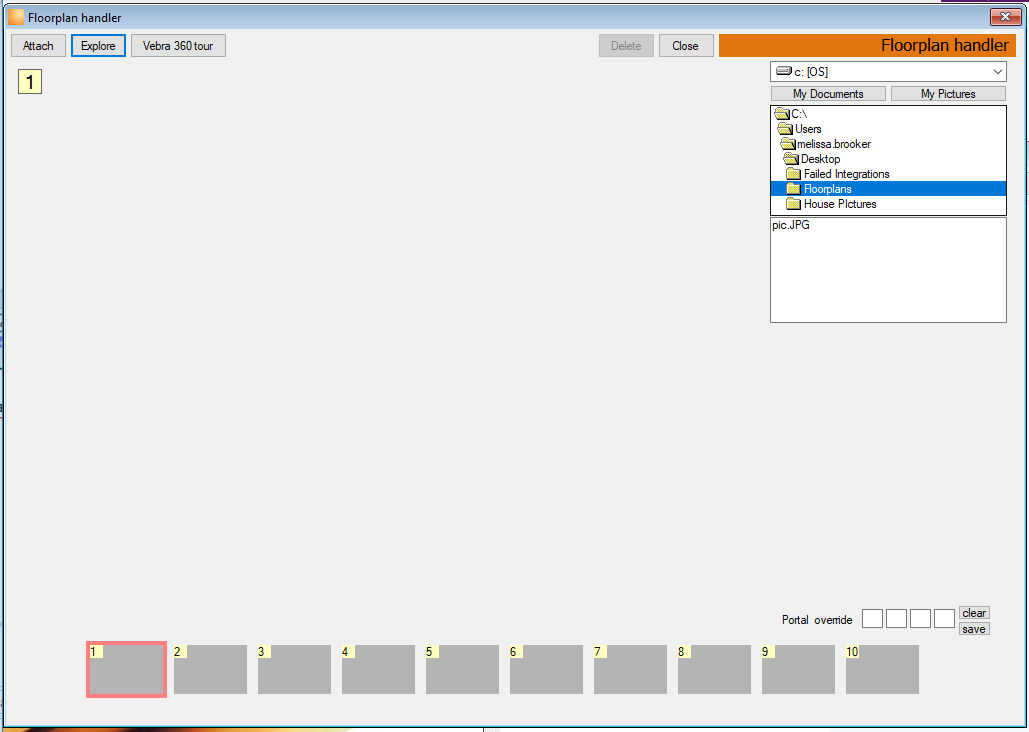Click the Floorplan handler title bar icon
Viewport: 1029px width, 732px height.
16,17
